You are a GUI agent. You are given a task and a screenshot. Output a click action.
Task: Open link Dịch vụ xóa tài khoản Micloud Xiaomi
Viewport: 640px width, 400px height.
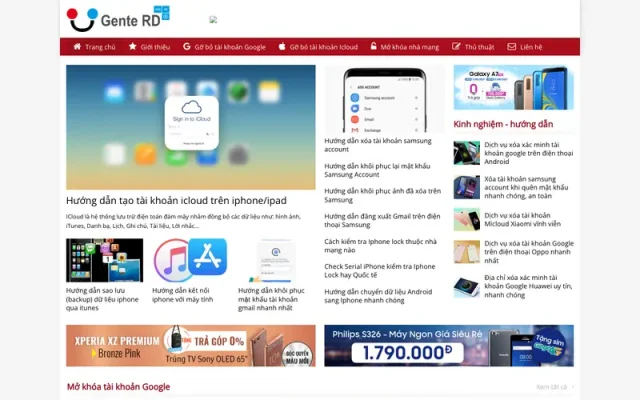click(523, 220)
